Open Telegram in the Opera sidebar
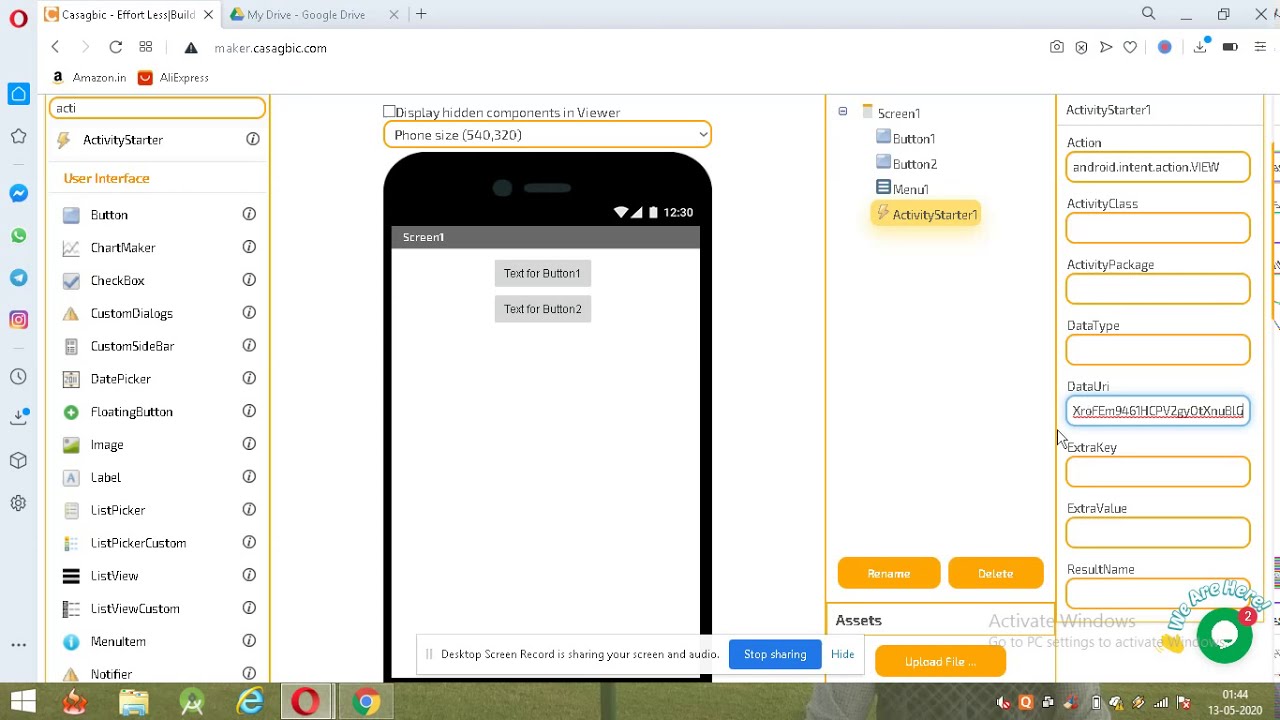Screen dimensions: 1280x720 click(18, 278)
